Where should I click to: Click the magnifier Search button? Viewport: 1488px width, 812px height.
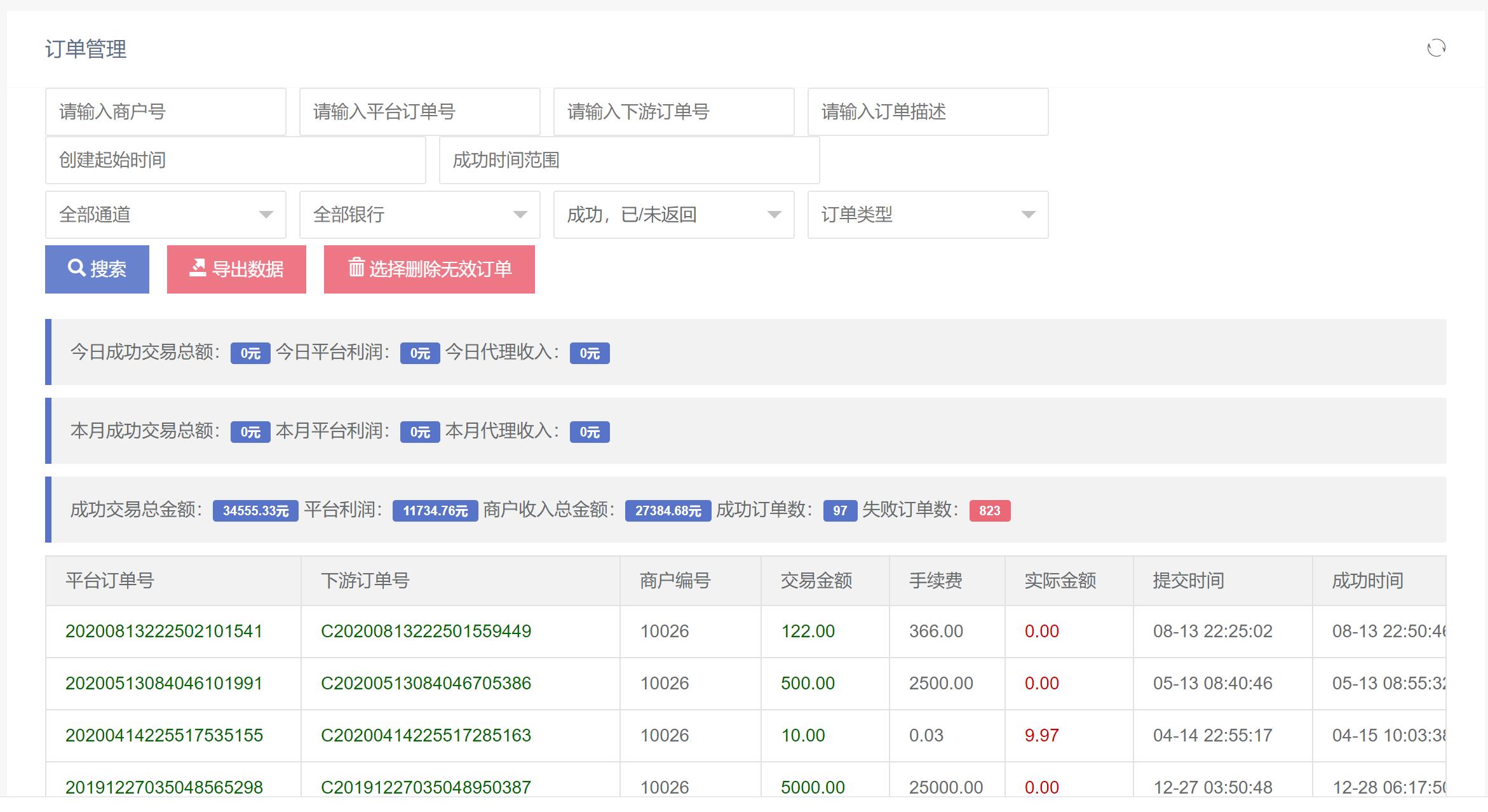click(97, 269)
